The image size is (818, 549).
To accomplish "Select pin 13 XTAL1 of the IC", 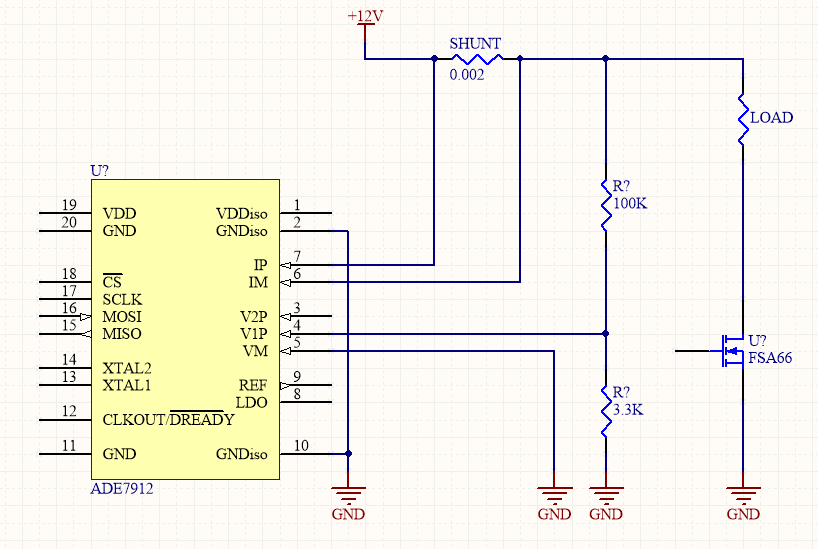I will pyautogui.click(x=65, y=385).
